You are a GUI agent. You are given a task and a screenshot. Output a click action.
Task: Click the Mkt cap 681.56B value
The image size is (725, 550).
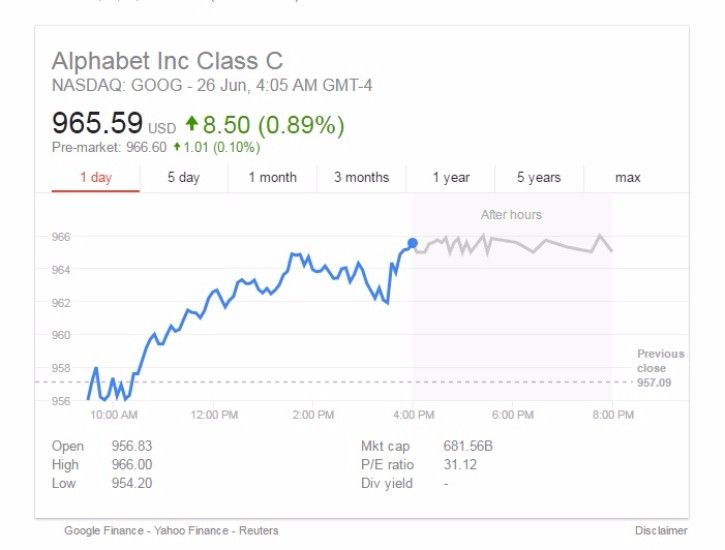[x=468, y=446]
